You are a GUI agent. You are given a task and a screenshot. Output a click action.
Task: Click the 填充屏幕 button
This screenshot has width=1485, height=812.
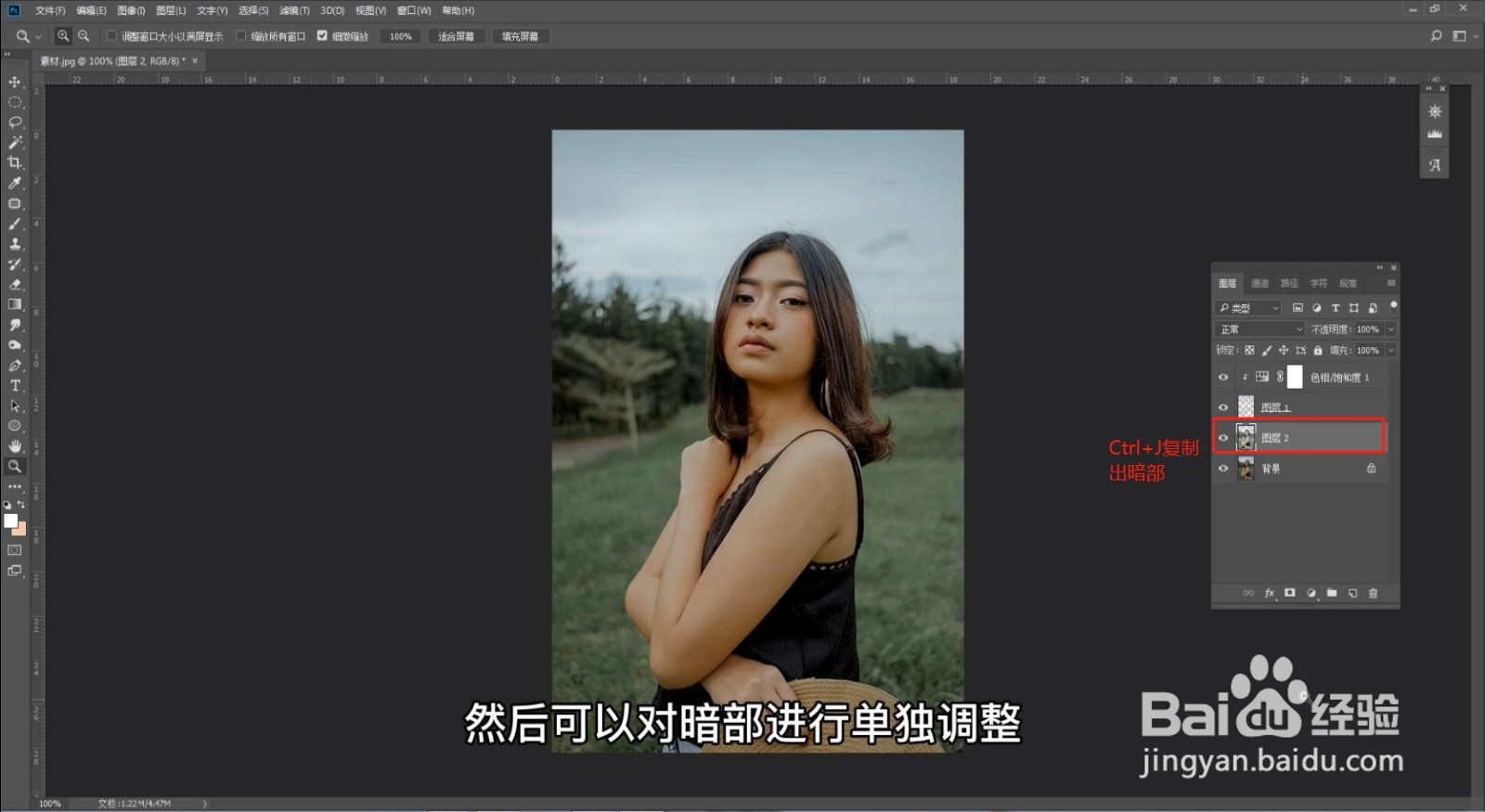520,36
